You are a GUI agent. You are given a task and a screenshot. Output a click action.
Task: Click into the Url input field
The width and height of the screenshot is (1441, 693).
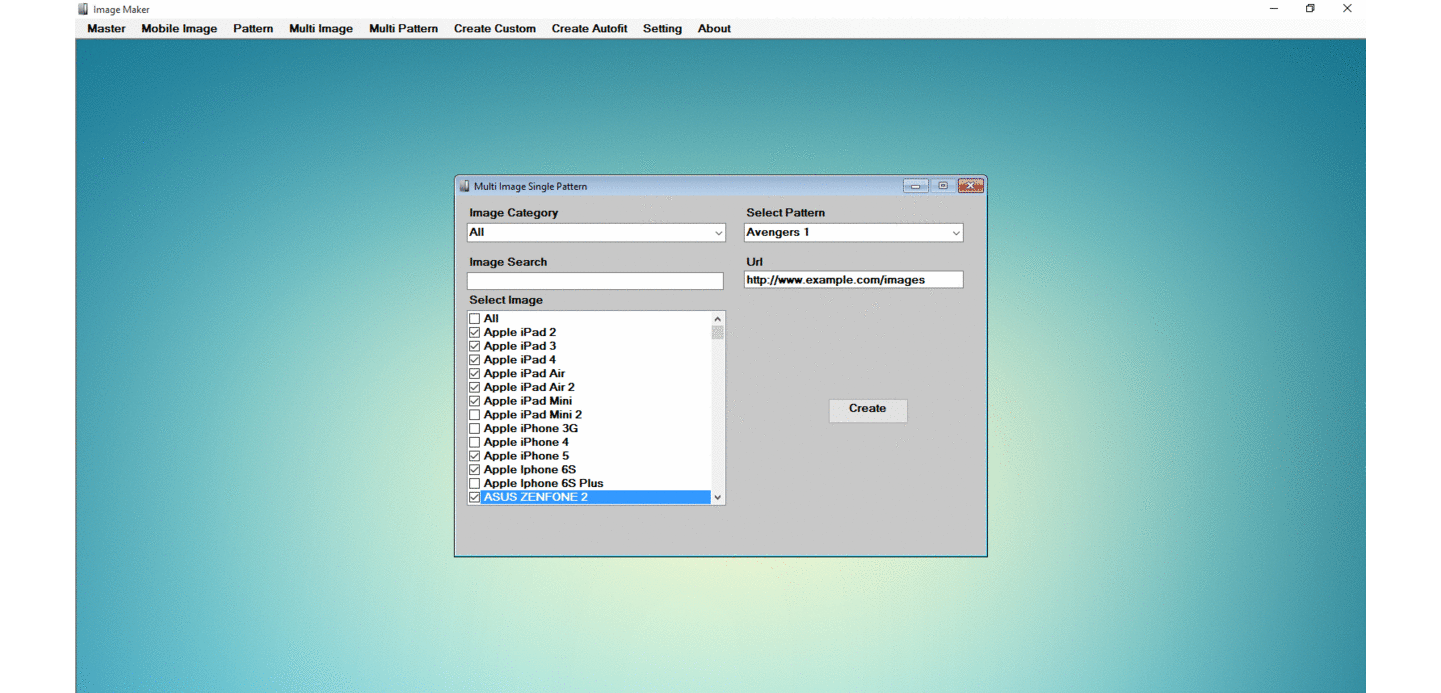(853, 280)
